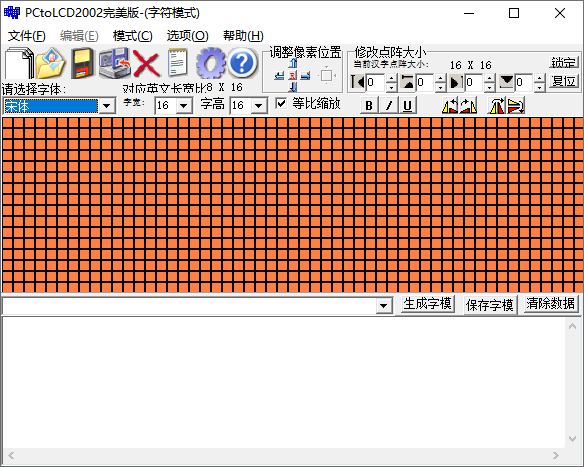Open the 字宽 width dropdown
This screenshot has width=584, height=467.
(x=183, y=106)
